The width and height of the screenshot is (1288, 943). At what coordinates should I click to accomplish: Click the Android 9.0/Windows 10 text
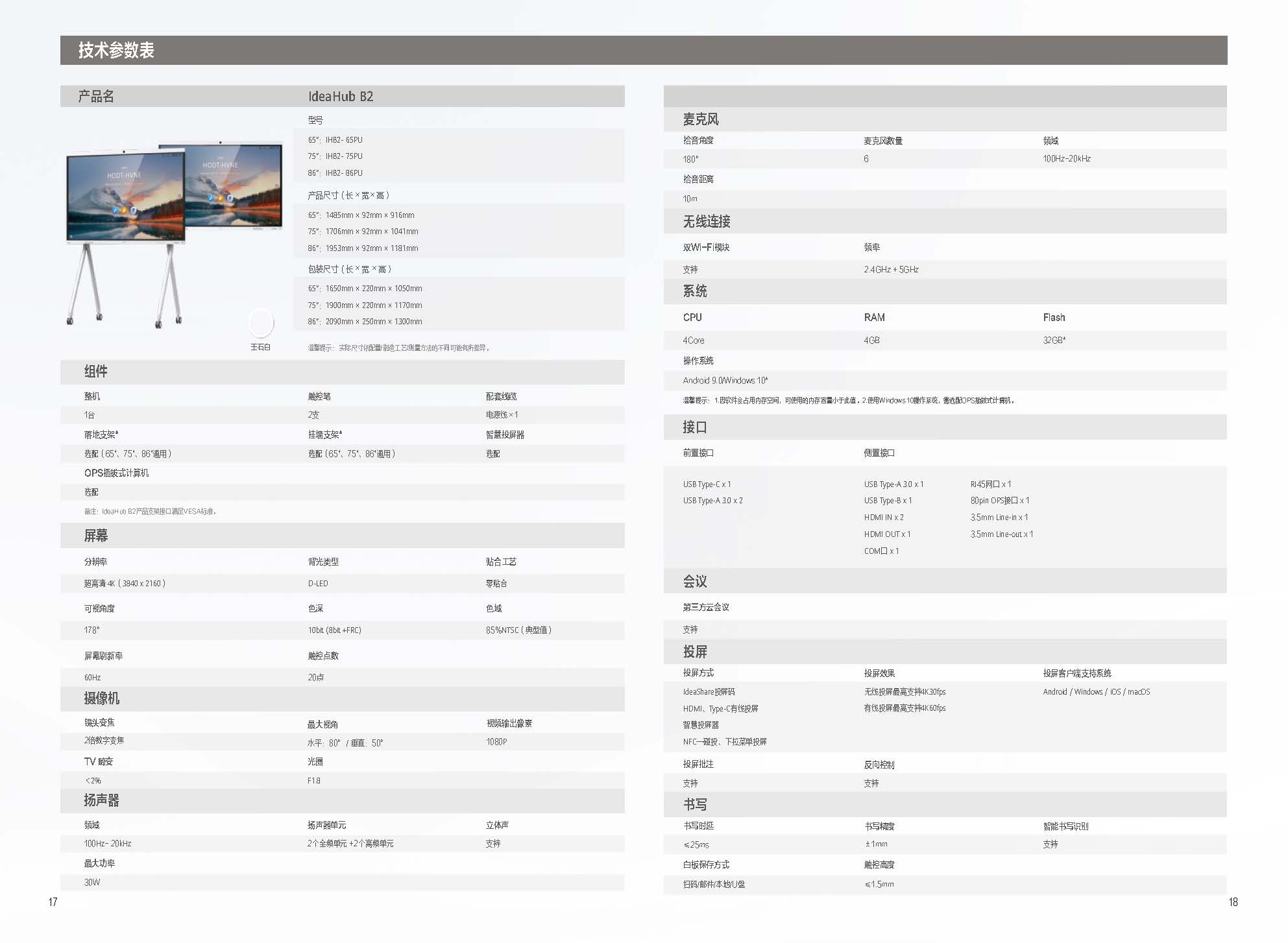click(x=725, y=381)
